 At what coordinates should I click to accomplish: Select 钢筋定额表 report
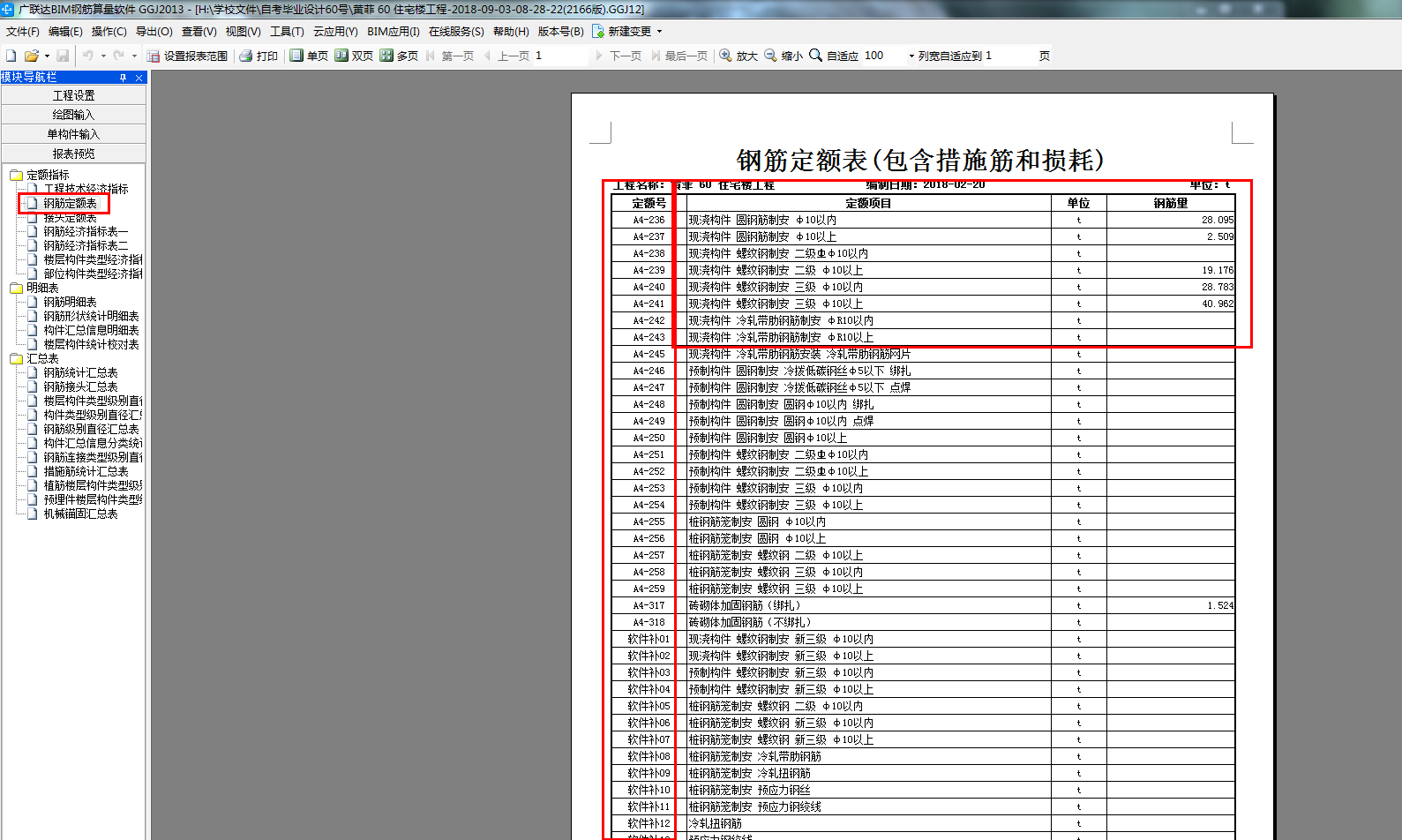70,204
